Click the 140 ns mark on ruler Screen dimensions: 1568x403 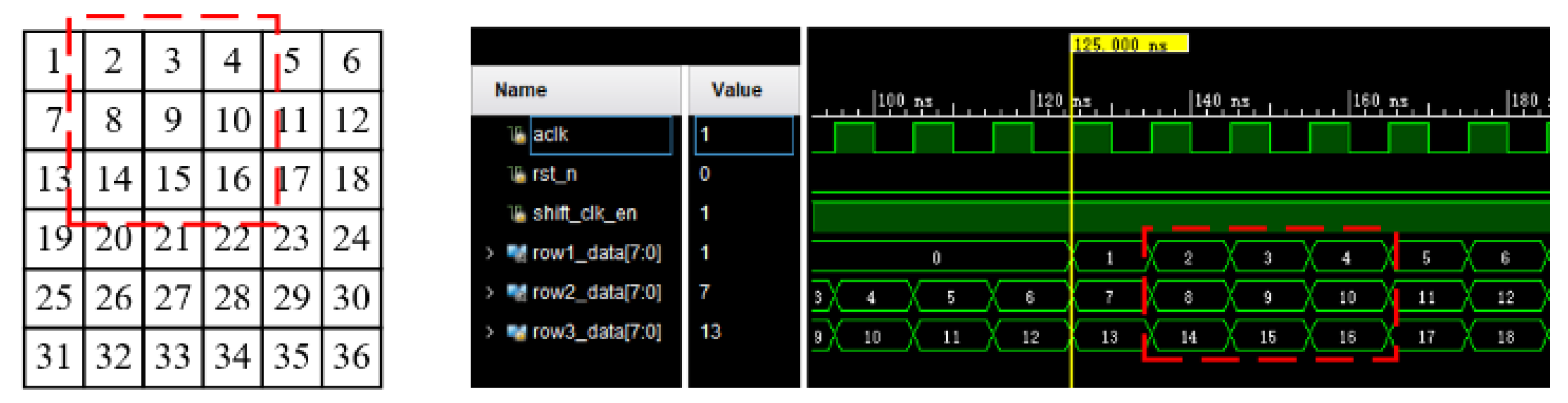pyautogui.click(x=1191, y=102)
